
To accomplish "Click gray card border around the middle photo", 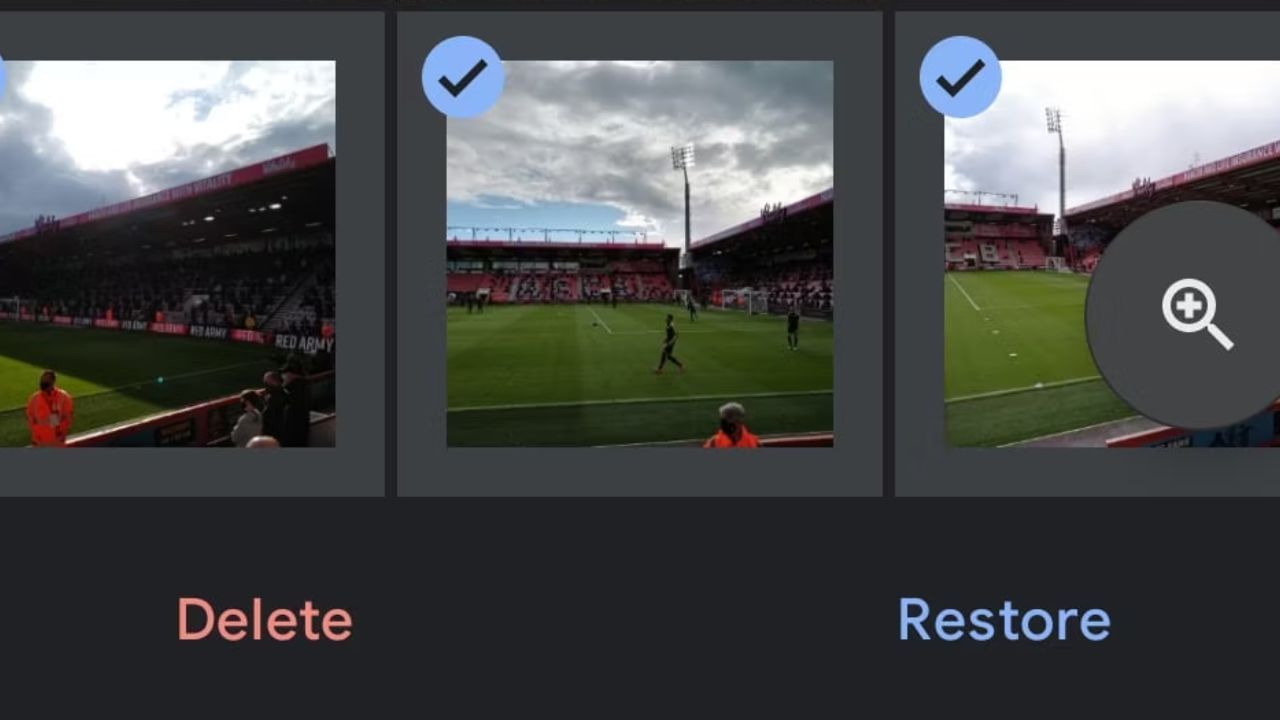I will click(640, 471).
